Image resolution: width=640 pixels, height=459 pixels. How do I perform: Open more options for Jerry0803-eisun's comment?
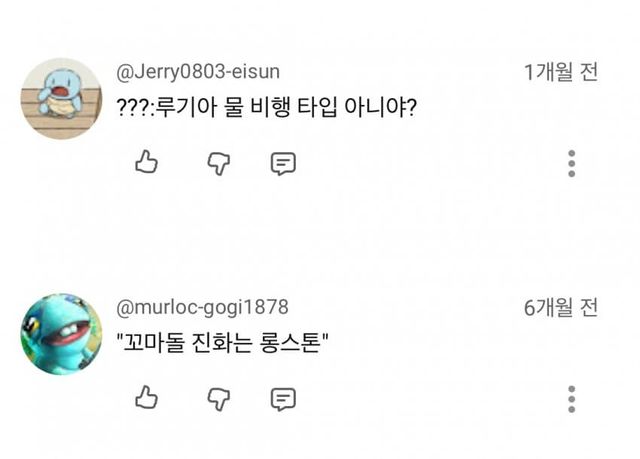click(x=571, y=163)
